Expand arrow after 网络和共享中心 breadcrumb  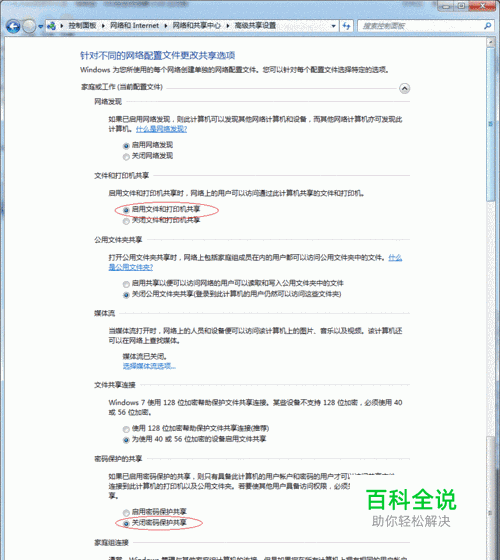[x=228, y=26]
